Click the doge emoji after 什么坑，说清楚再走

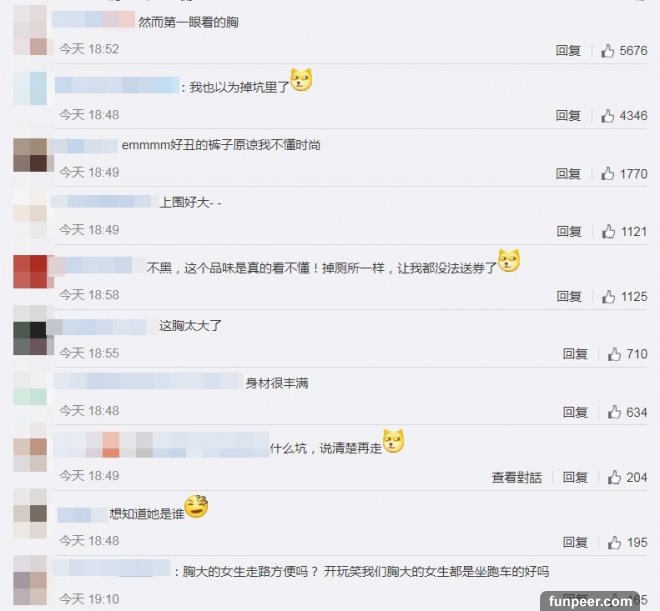[394, 441]
